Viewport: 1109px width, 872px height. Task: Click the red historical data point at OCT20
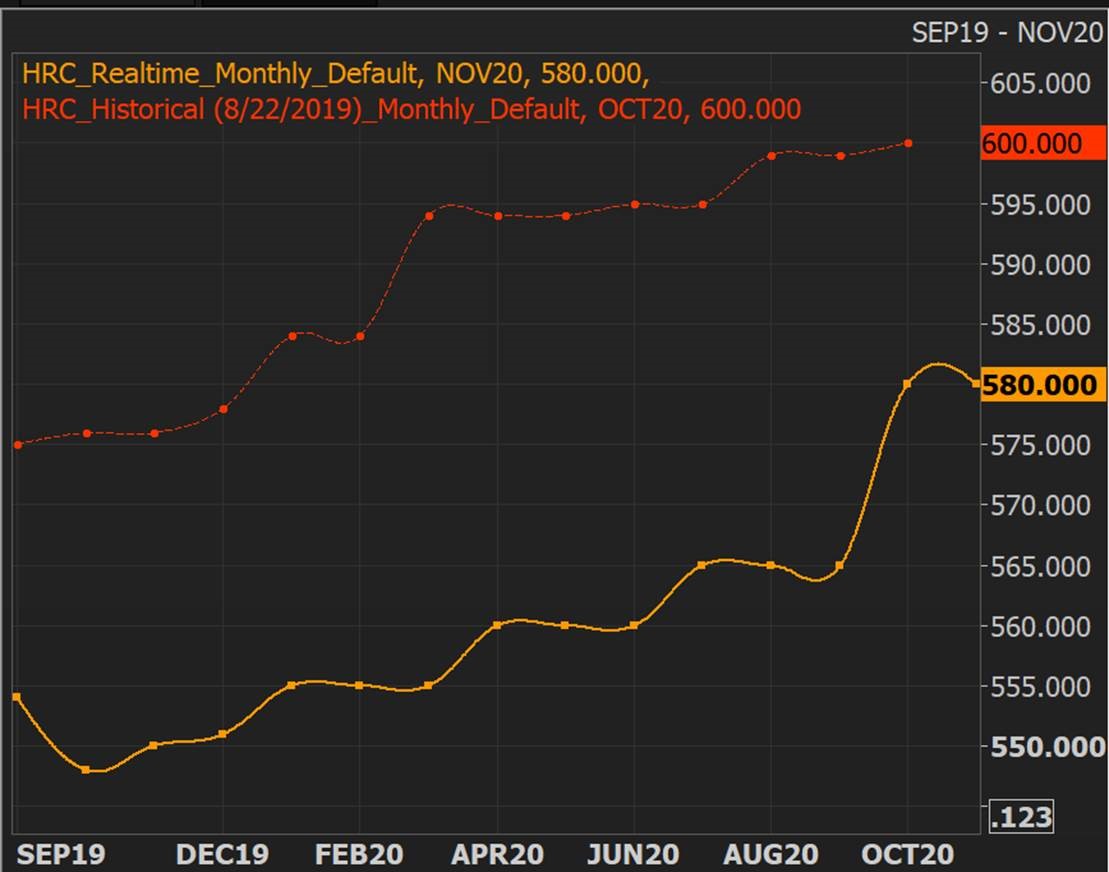(x=908, y=143)
